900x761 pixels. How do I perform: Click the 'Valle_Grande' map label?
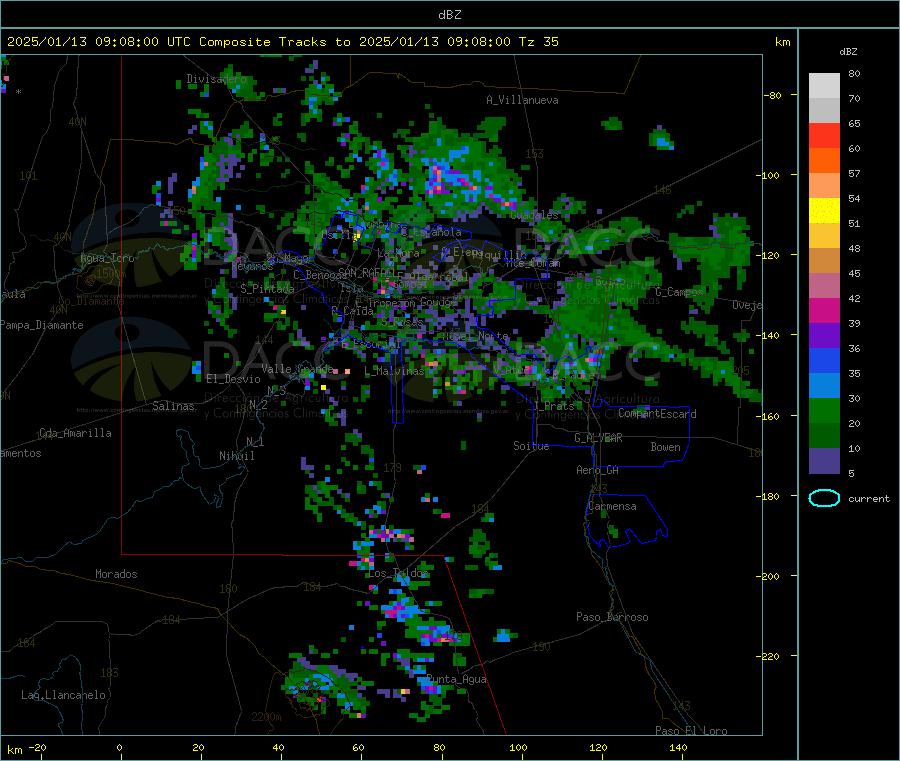pos(297,368)
